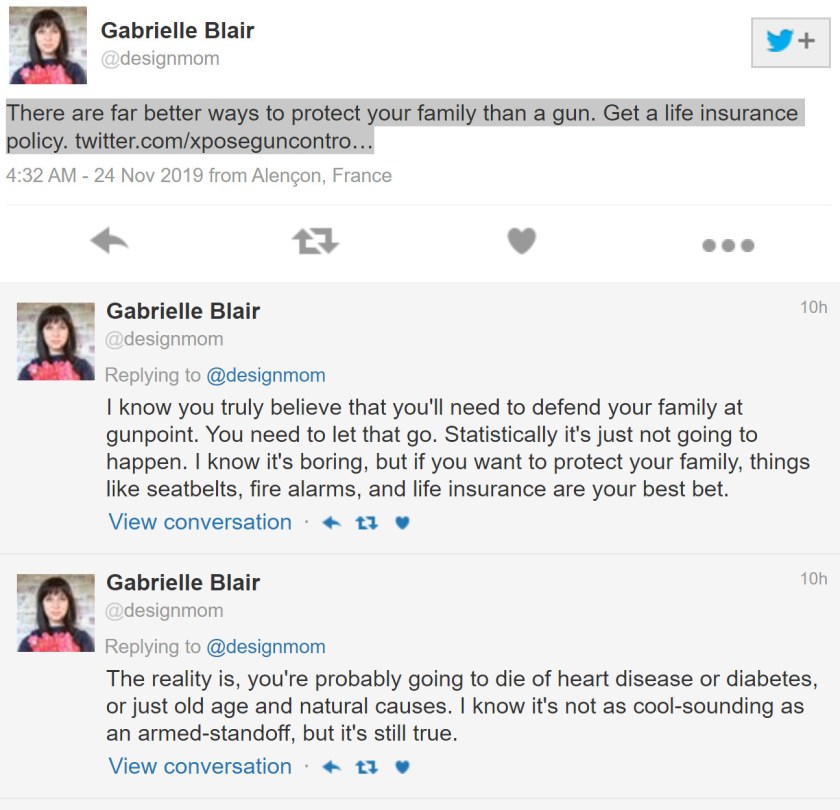Viewport: 840px width, 810px height.
Task: Retweet the main life insurance tweet
Action: 315,241
